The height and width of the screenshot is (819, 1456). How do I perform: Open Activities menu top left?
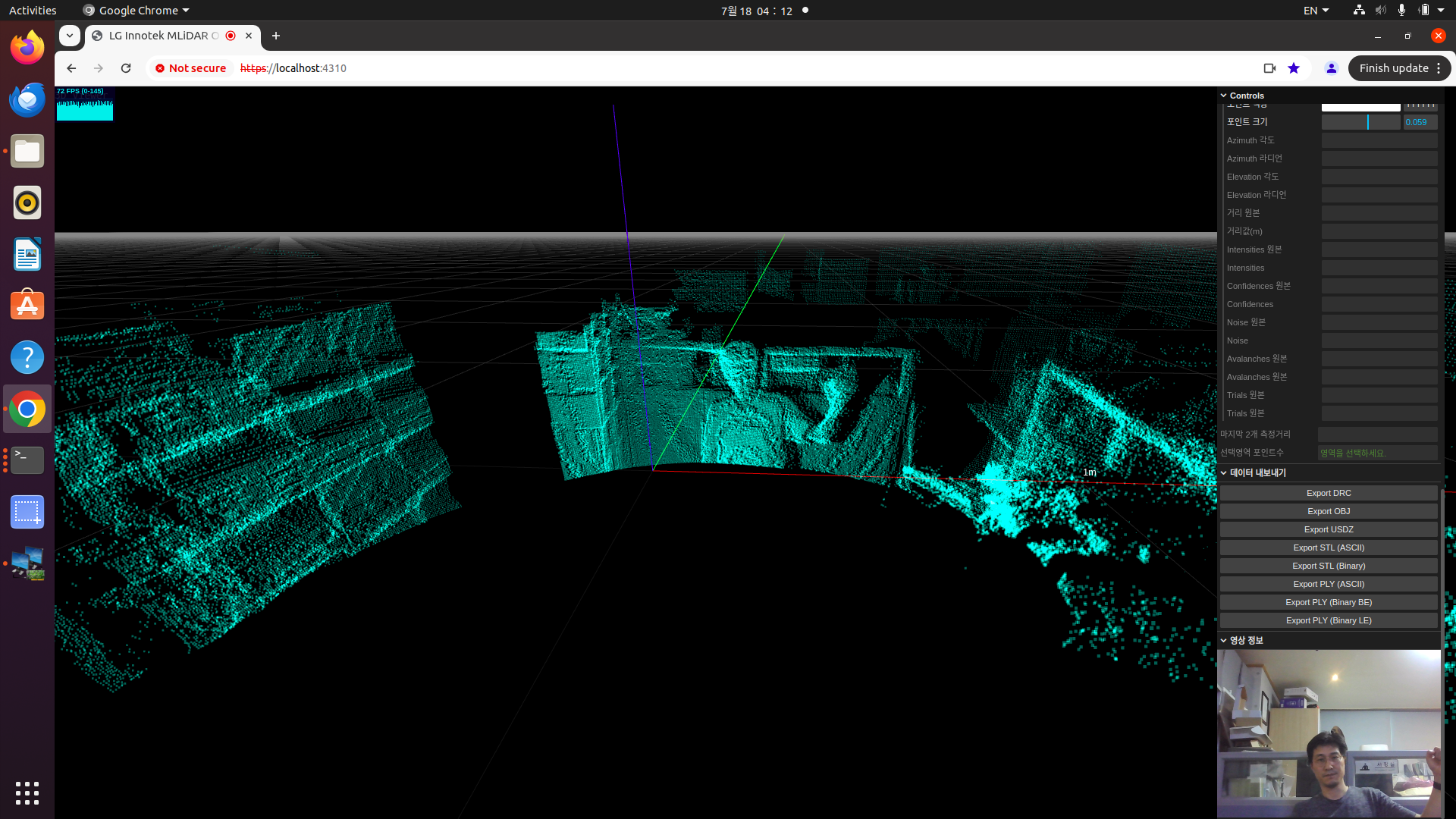tap(33, 10)
